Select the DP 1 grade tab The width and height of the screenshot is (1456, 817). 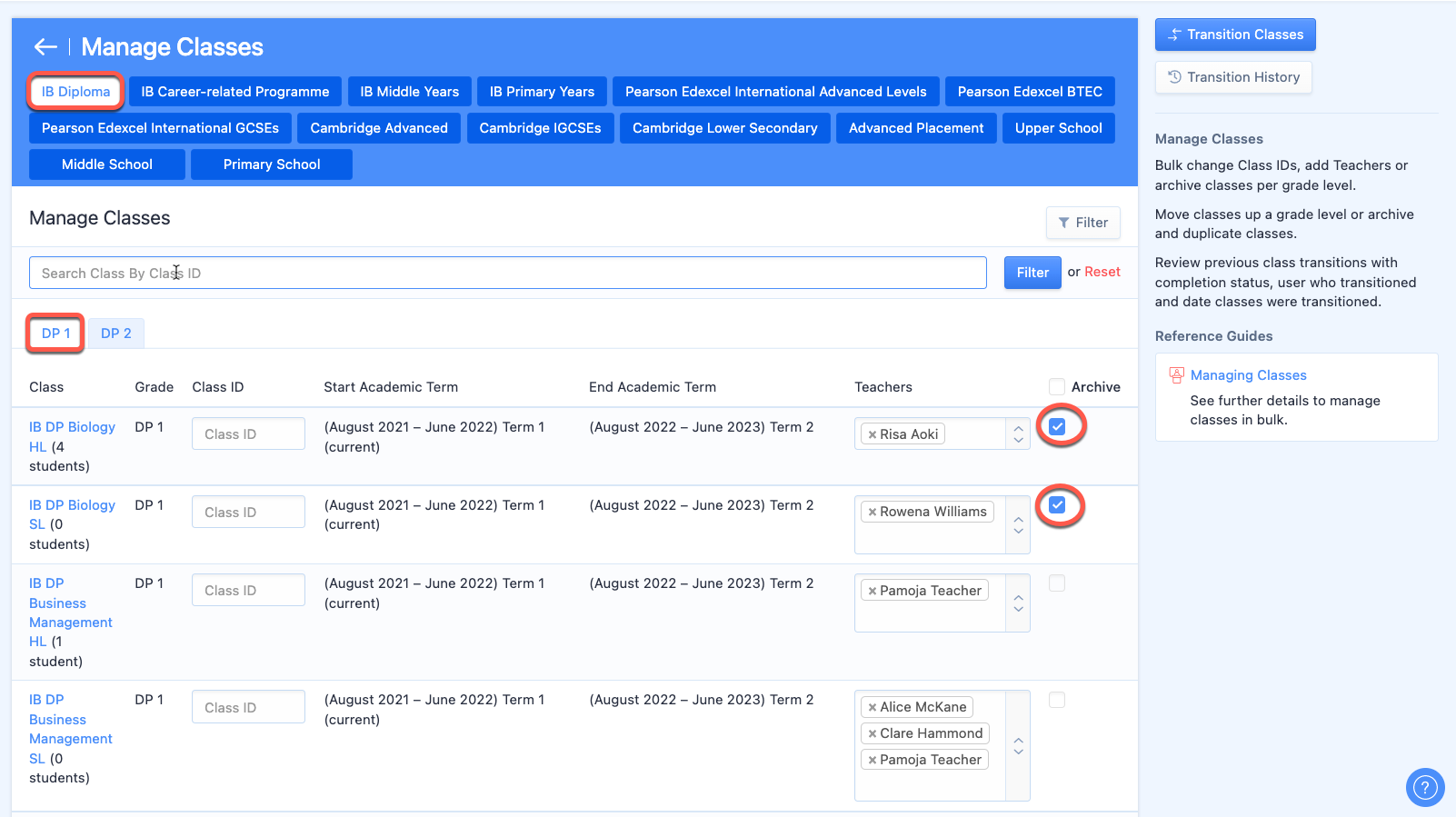coord(55,334)
